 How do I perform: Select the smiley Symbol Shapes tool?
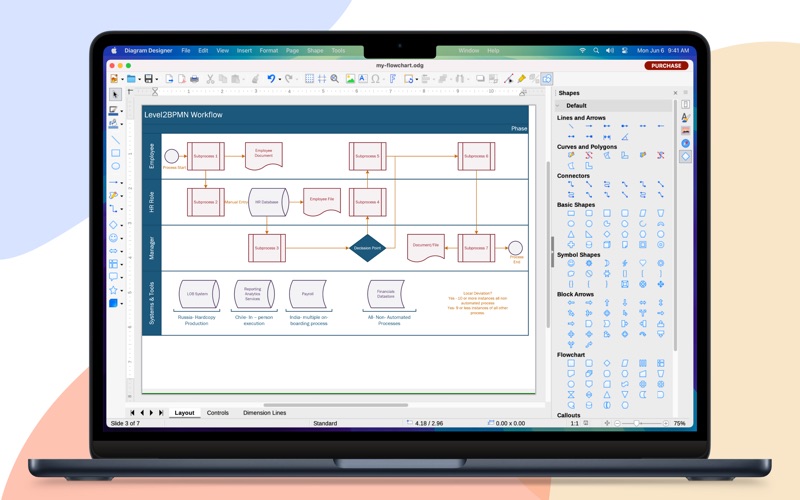coord(113,238)
